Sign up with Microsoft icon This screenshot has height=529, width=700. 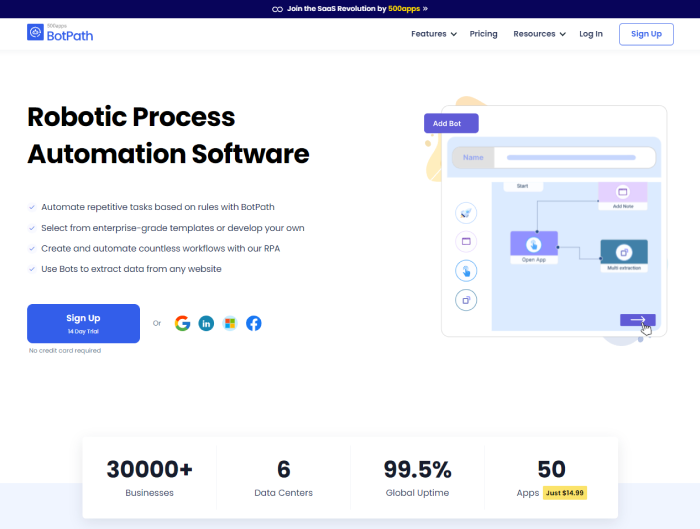[x=230, y=323]
